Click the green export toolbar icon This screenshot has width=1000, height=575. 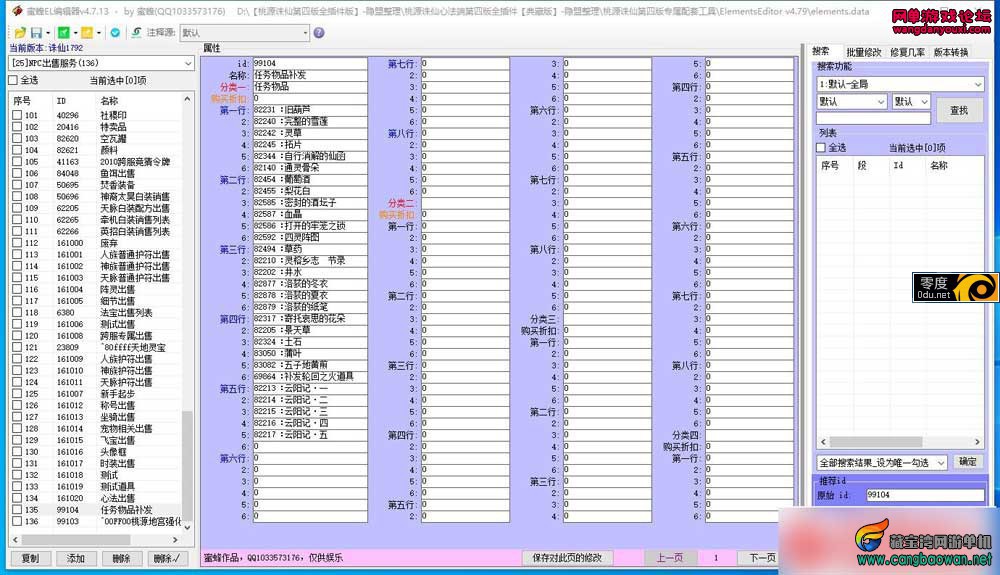(63, 33)
